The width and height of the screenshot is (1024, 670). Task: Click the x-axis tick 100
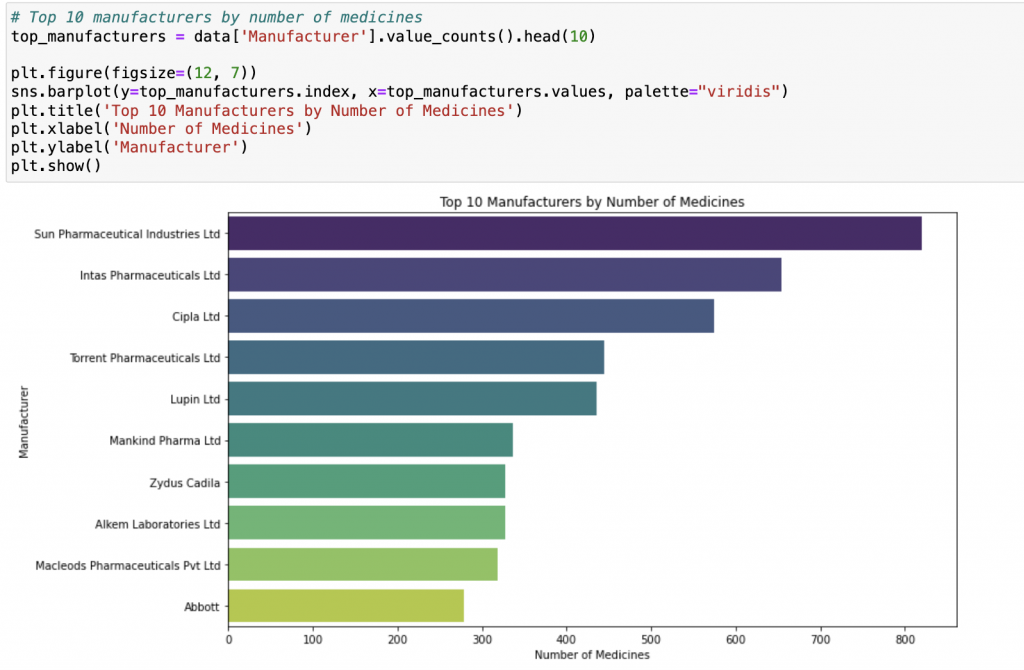pyautogui.click(x=313, y=640)
